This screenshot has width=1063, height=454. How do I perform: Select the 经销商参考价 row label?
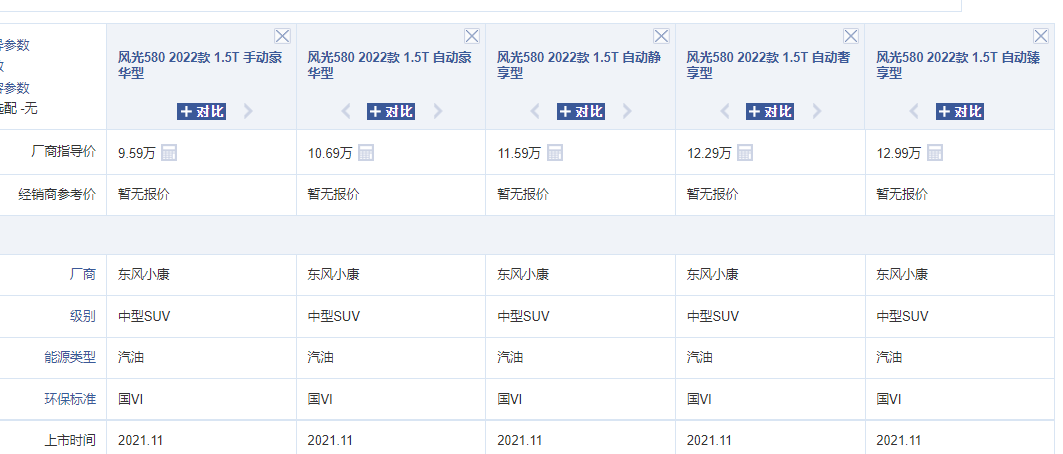[x=57, y=194]
